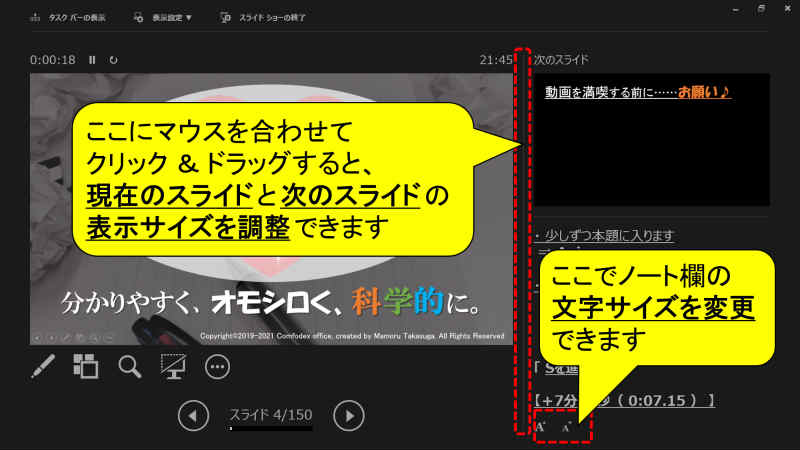Click the elapsed time 0:00:18
Screen dimensions: 800x450
(x=53, y=60)
